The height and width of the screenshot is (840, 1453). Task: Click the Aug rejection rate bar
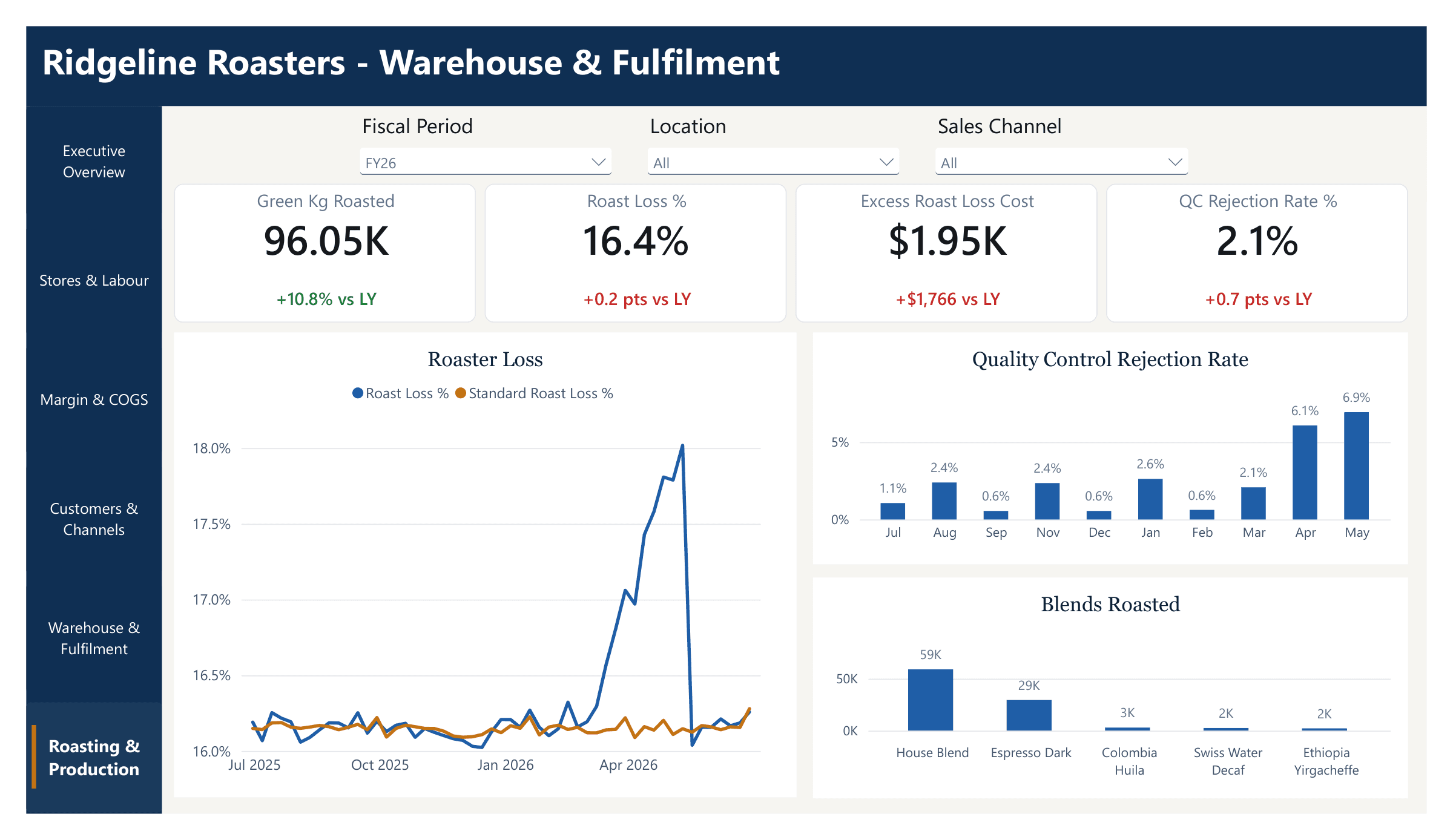coord(944,500)
